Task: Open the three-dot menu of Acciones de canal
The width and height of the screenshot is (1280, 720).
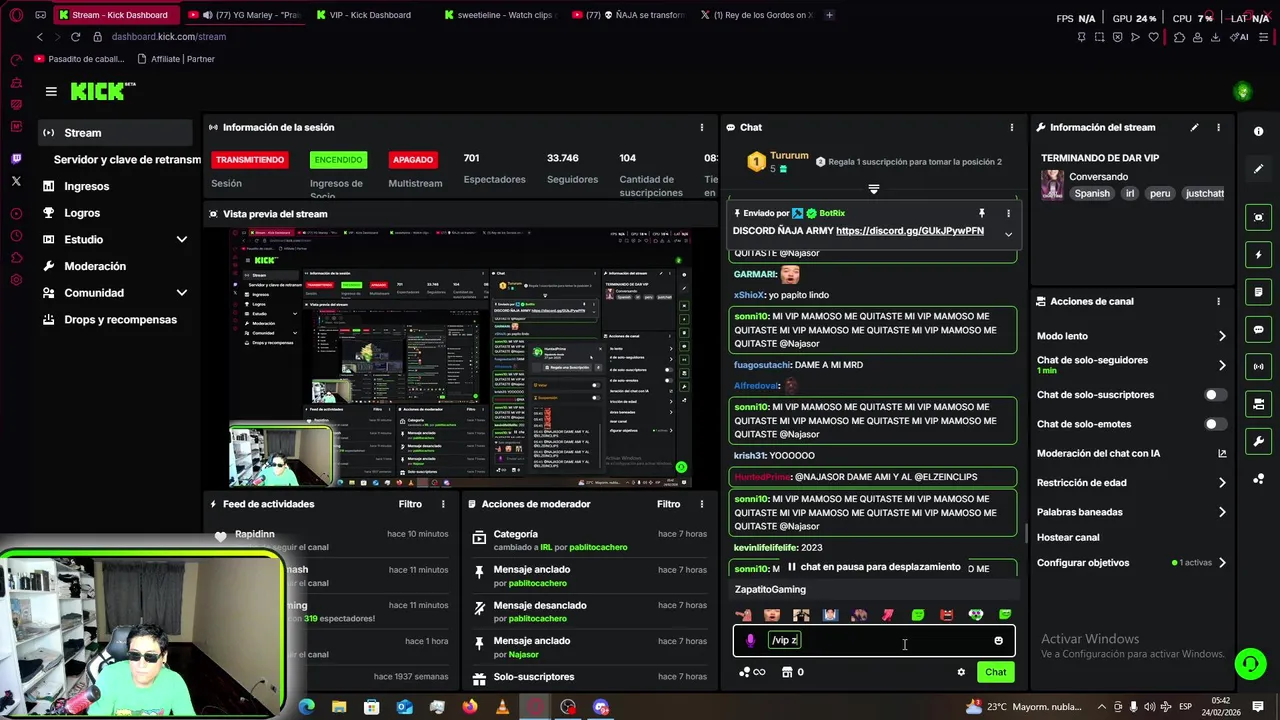Action: 1218,301
